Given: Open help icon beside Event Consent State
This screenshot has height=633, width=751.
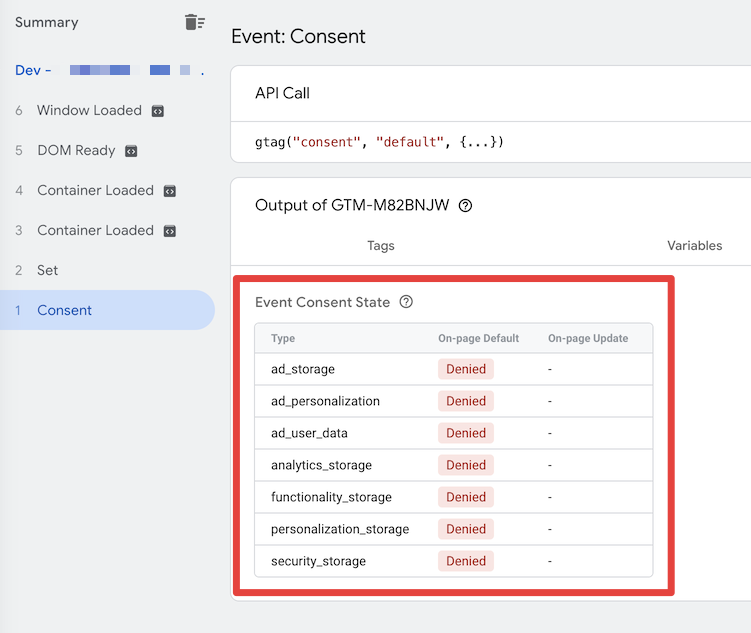Looking at the screenshot, I should coord(406,302).
